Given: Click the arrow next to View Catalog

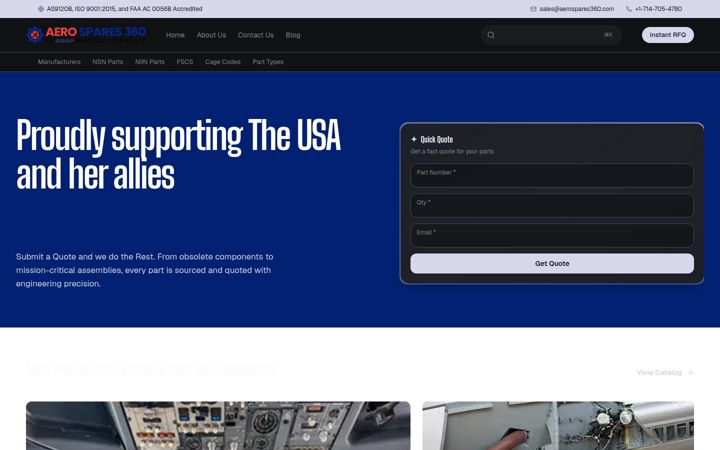Looking at the screenshot, I should point(690,372).
